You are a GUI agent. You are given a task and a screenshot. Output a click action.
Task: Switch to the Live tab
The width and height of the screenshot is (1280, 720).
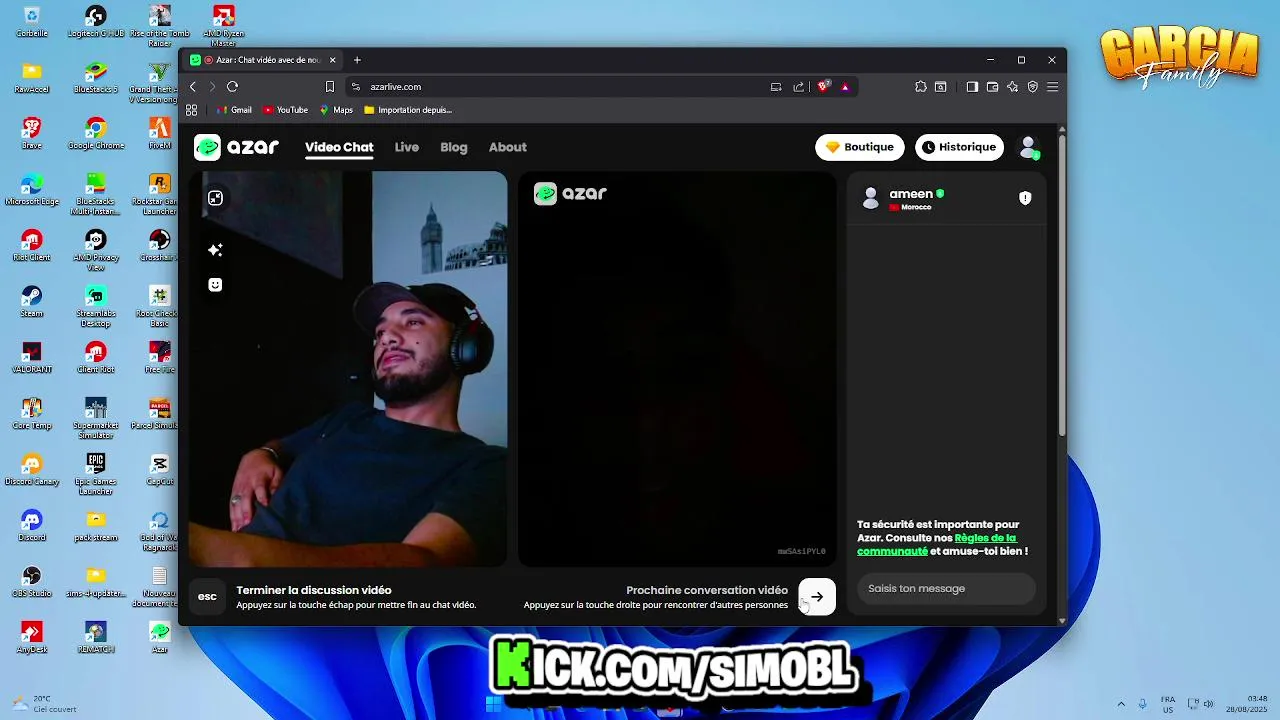point(407,147)
